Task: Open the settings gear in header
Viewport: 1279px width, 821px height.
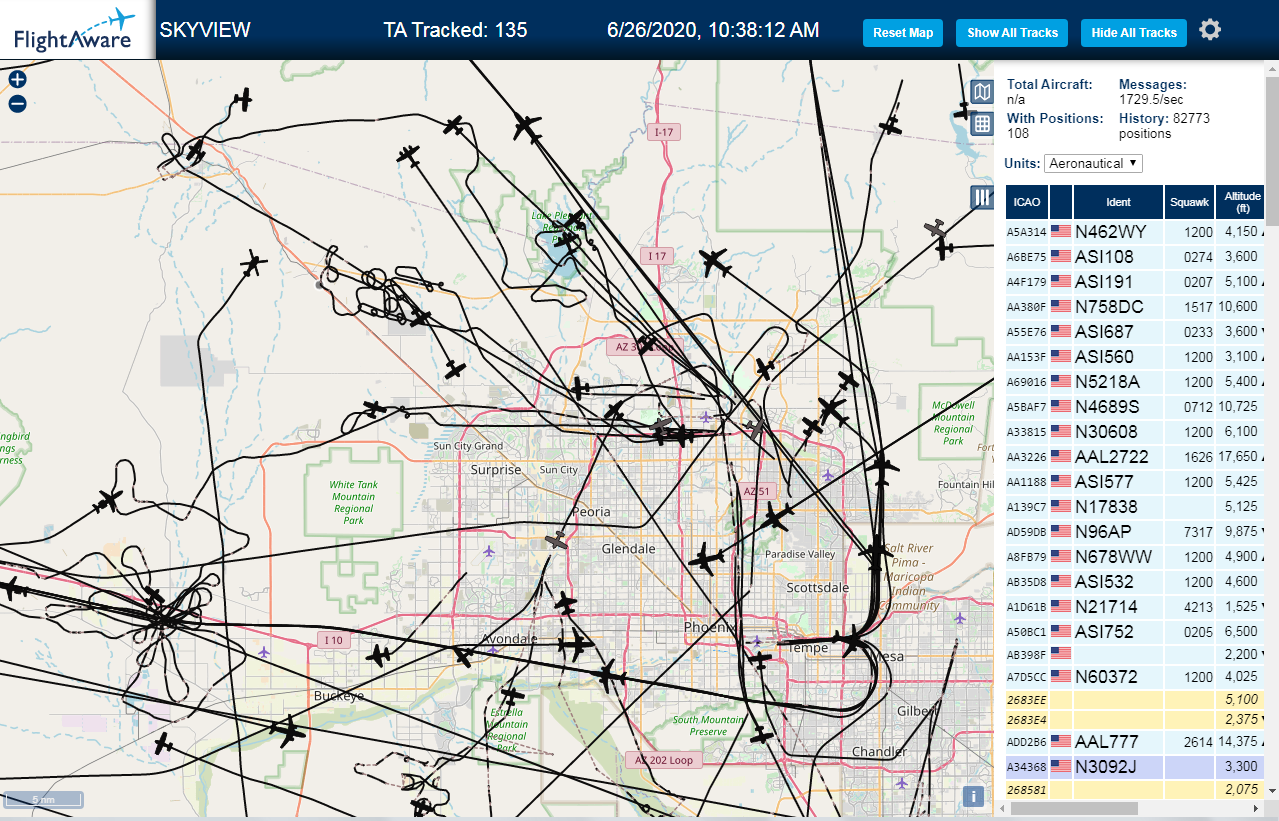Action: click(x=1210, y=30)
